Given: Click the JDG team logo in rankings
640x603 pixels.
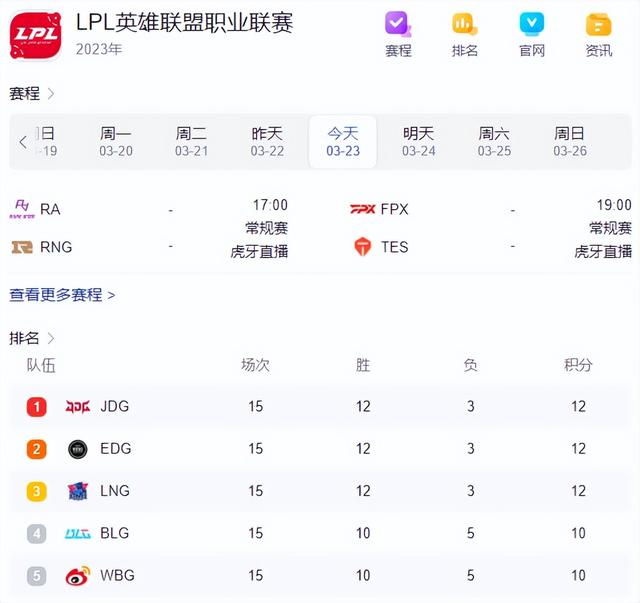Looking at the screenshot, I should coord(78,407).
